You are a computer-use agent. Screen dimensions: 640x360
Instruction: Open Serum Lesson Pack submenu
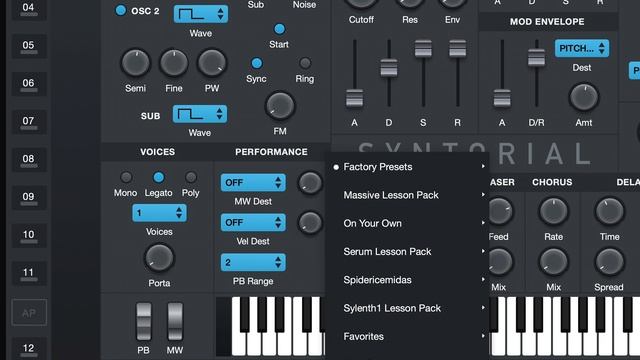click(x=407, y=251)
